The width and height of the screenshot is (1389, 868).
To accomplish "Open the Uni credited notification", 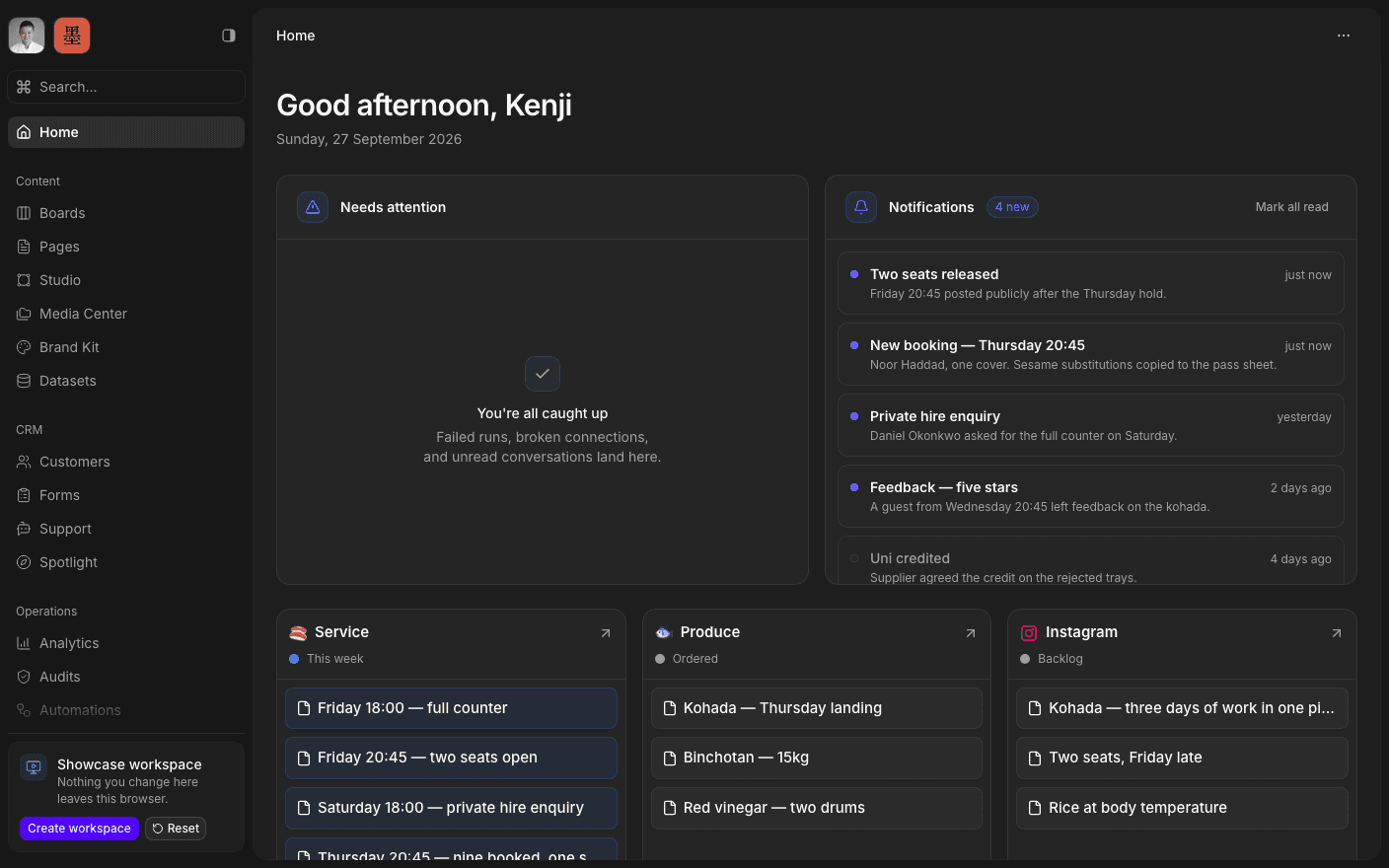I will [x=1091, y=560].
